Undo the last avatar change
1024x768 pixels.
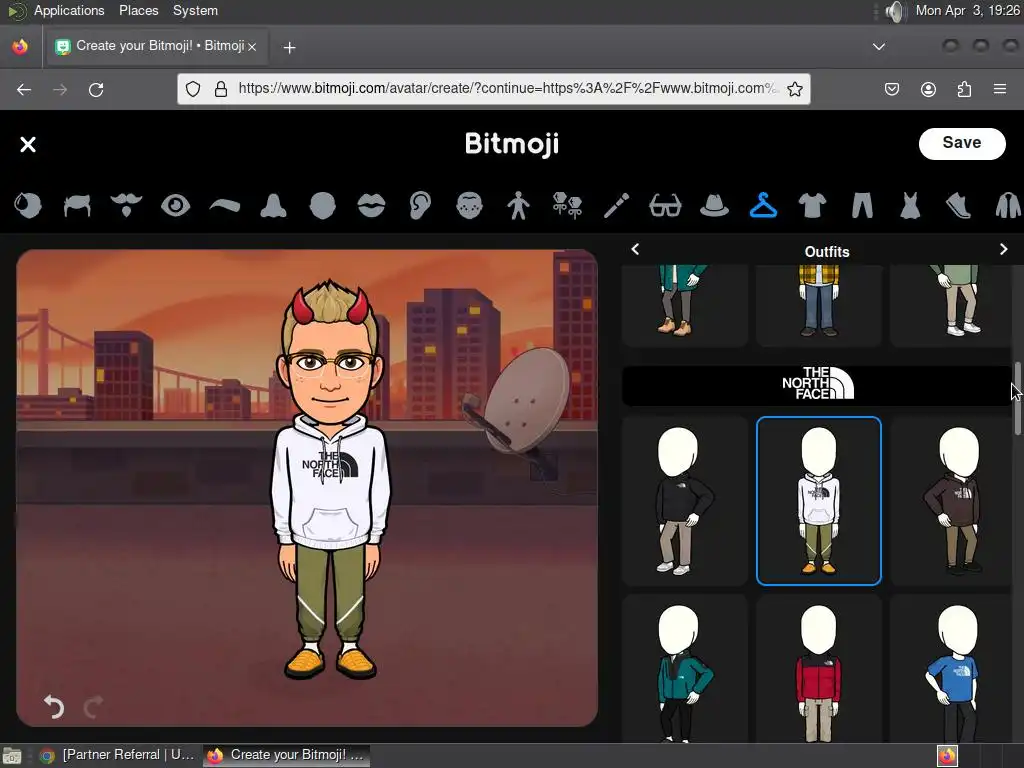[x=54, y=707]
